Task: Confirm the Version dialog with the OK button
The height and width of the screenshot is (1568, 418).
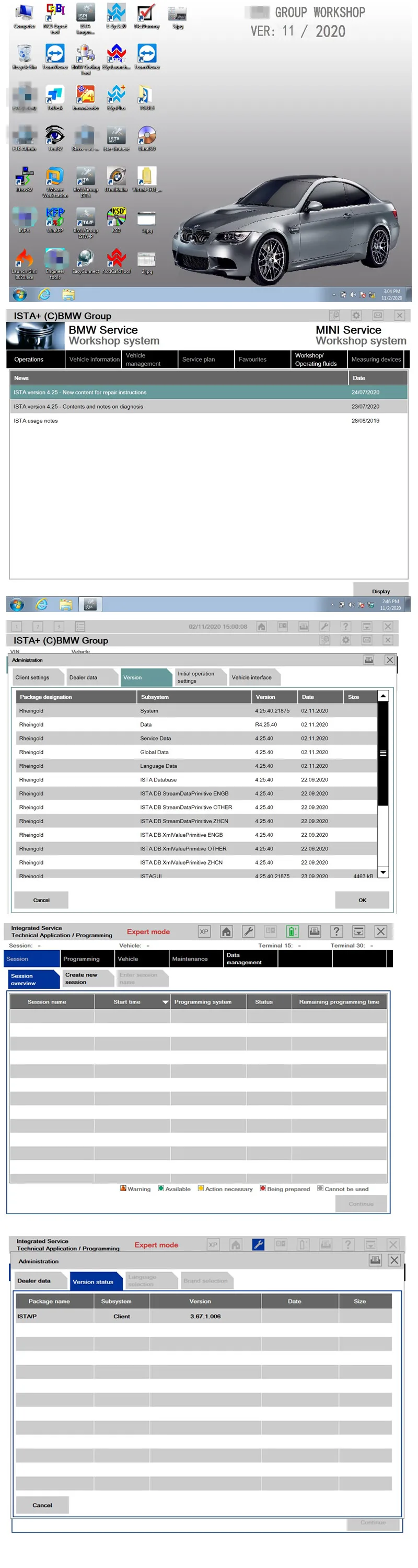Action: point(362,900)
